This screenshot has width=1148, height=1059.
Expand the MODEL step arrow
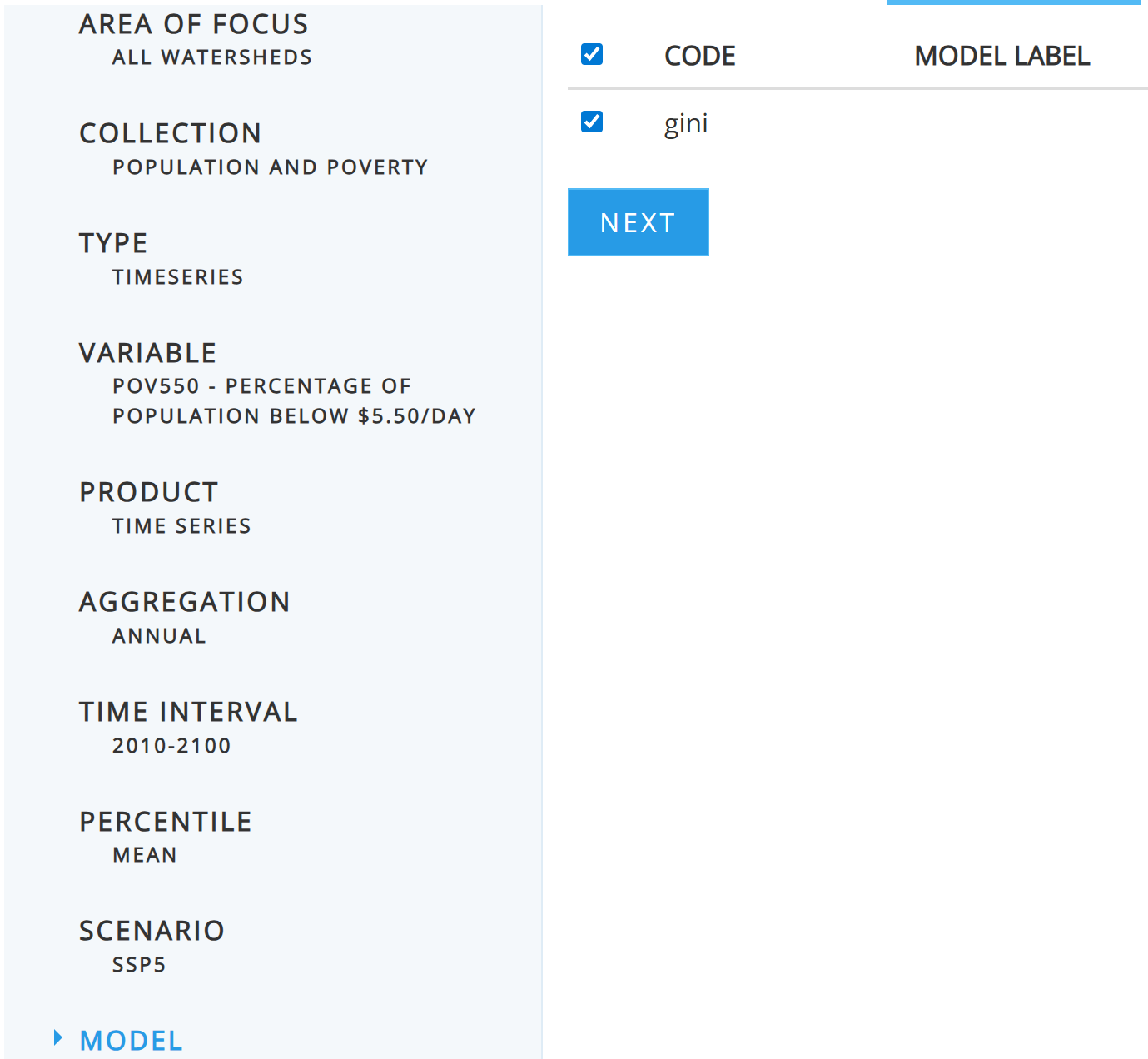pos(57,1037)
